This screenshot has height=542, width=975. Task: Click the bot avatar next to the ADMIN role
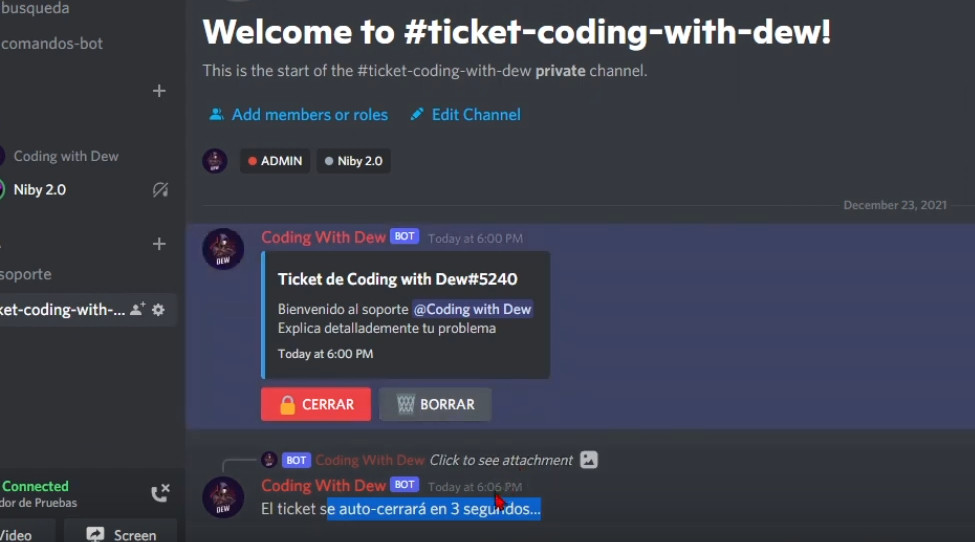tap(215, 161)
